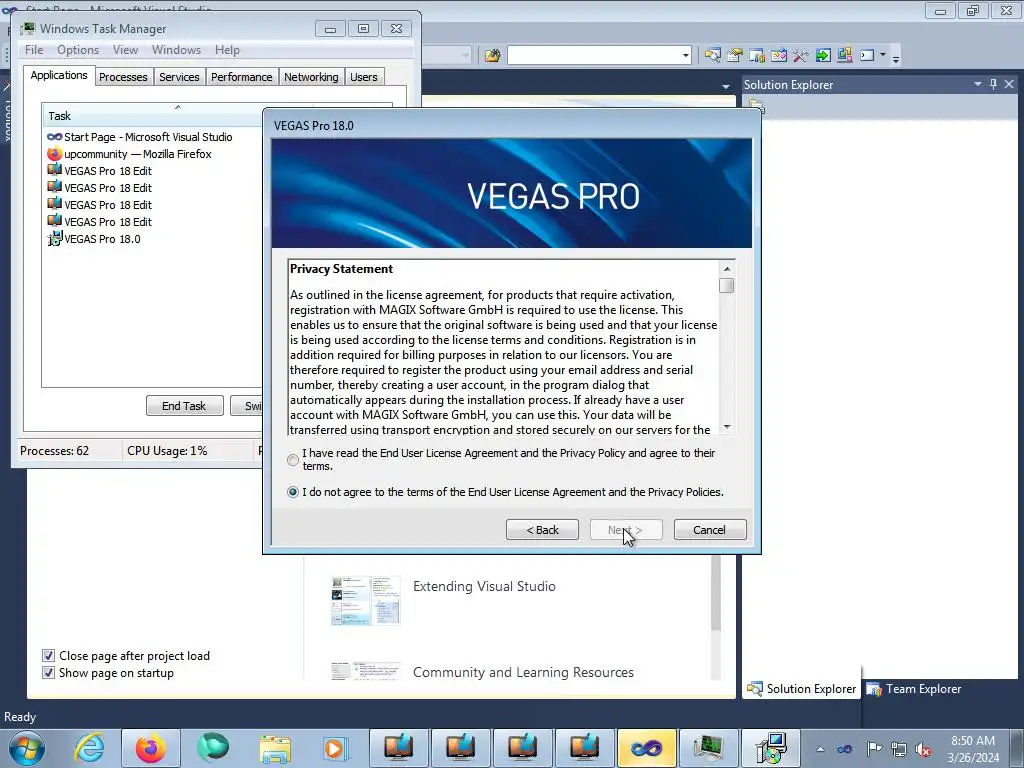Viewport: 1024px width, 768px height.
Task: Open Solution Explorer from the Visual Studio toolbar
Action: [712, 56]
